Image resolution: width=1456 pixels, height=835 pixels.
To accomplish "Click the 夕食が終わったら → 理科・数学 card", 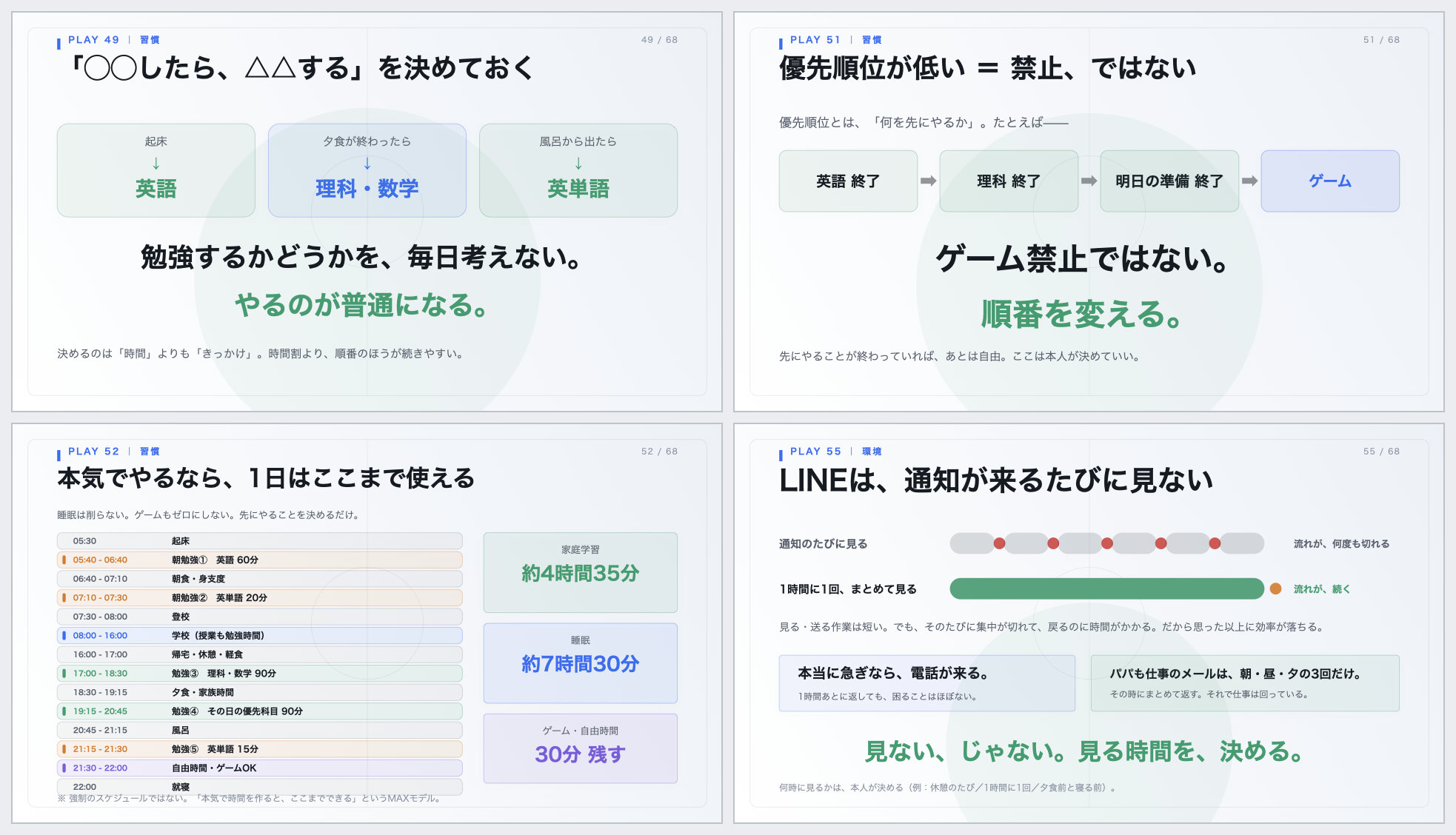I will [x=367, y=170].
